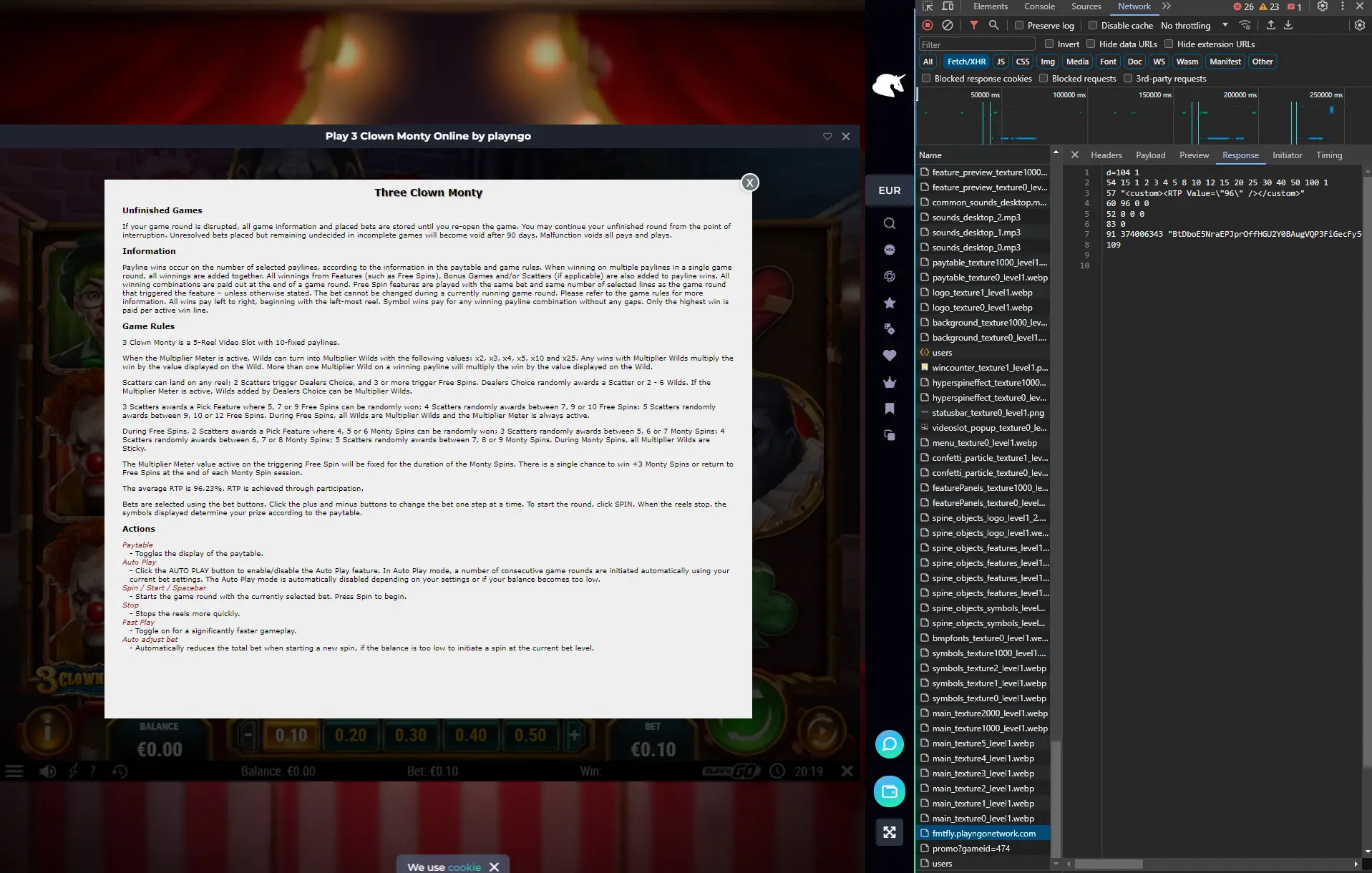
Task: Open the teal wallet button
Action: [890, 791]
